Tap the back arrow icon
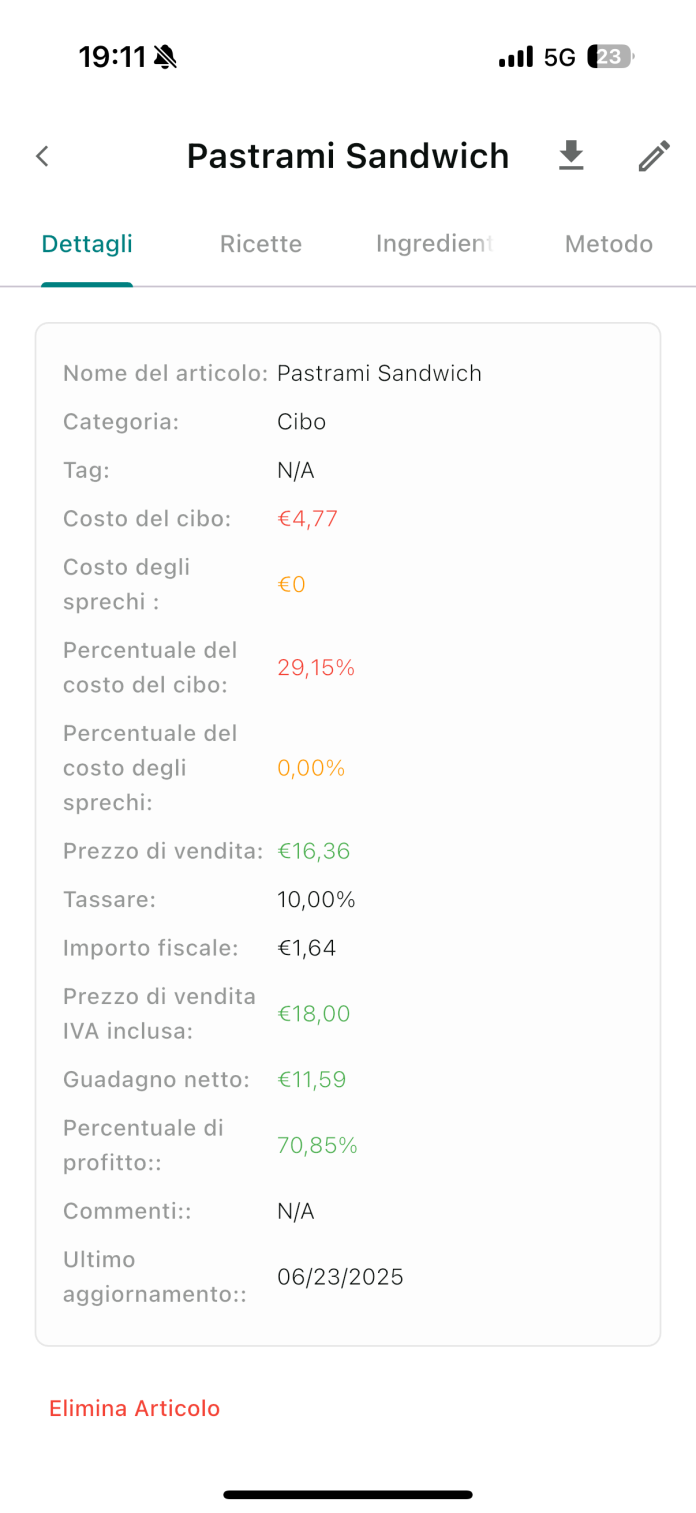 pyautogui.click(x=42, y=156)
